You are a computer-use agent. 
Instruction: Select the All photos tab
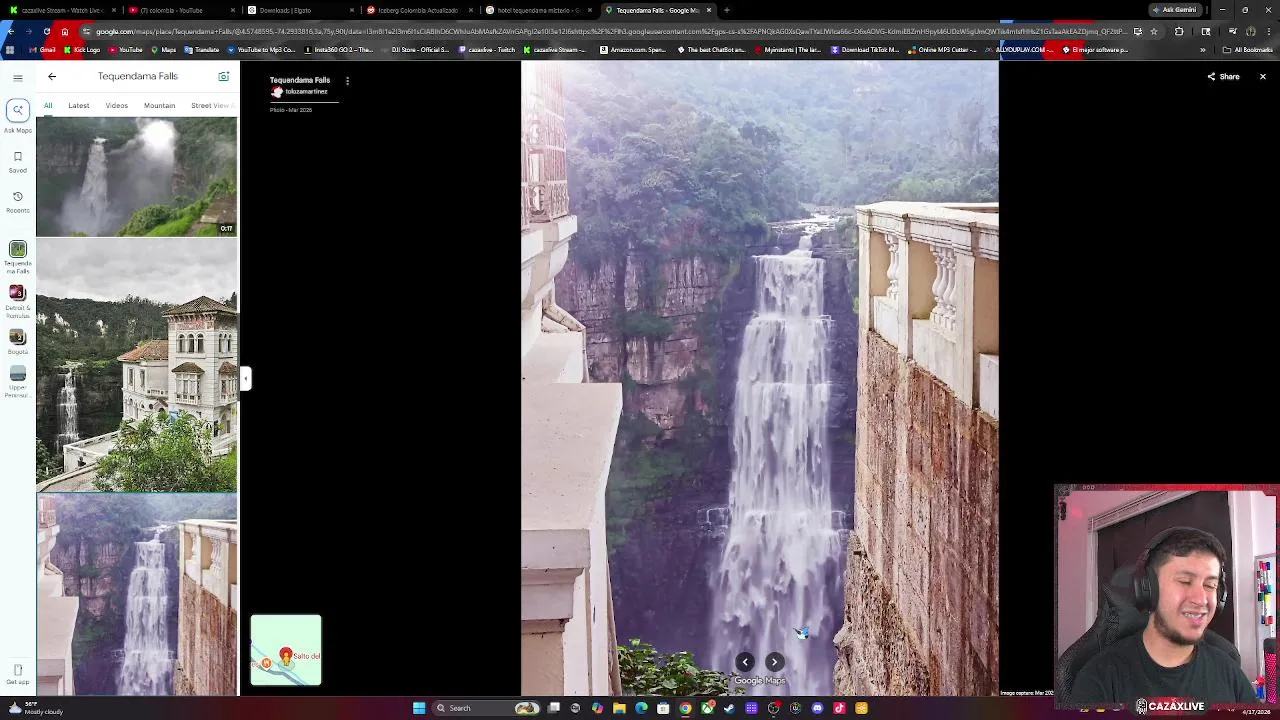pyautogui.click(x=48, y=105)
